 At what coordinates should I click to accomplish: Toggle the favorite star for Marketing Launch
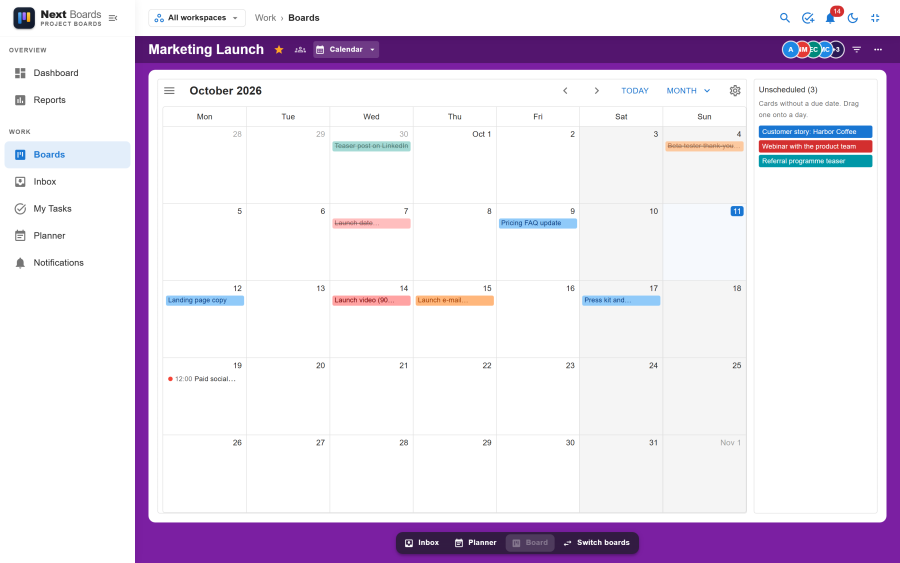(x=279, y=49)
